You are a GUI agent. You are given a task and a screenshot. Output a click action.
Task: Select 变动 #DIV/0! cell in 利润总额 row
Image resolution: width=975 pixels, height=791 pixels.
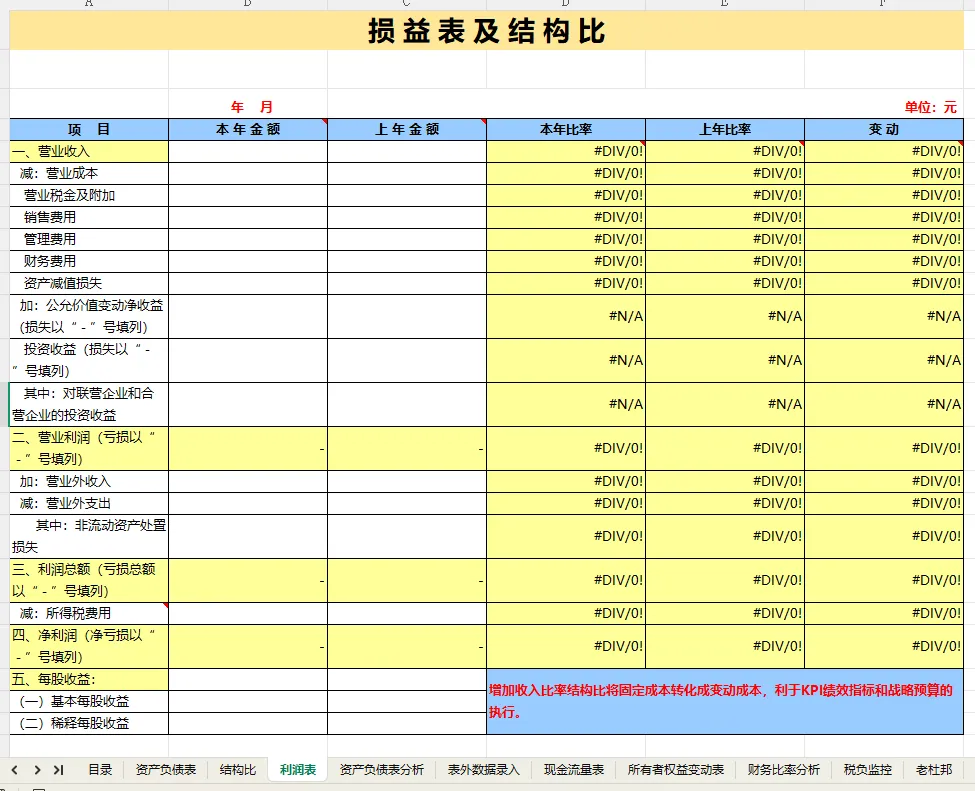pyautogui.click(x=884, y=580)
